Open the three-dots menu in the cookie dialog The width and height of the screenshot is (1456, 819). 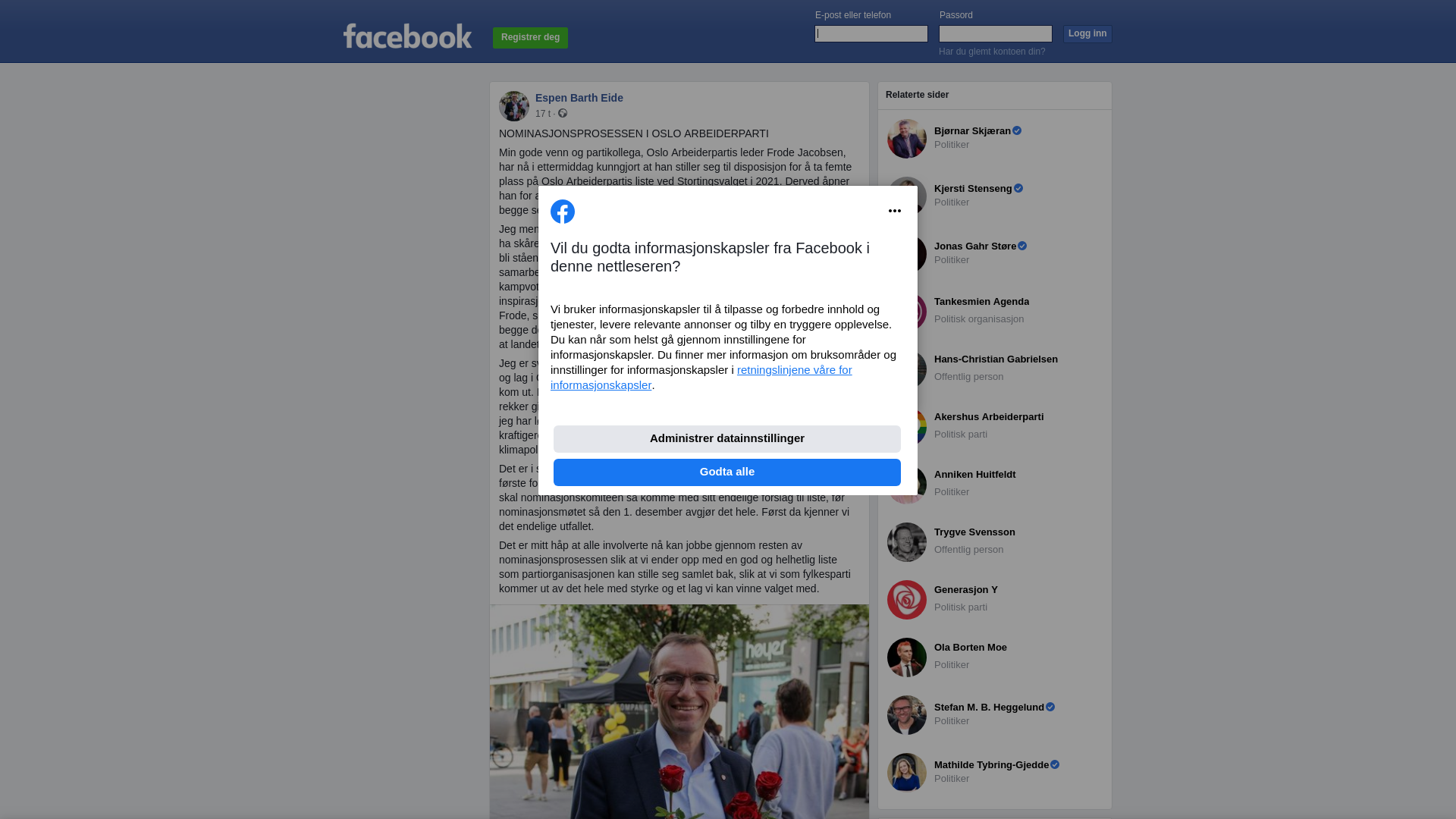pyautogui.click(x=895, y=211)
